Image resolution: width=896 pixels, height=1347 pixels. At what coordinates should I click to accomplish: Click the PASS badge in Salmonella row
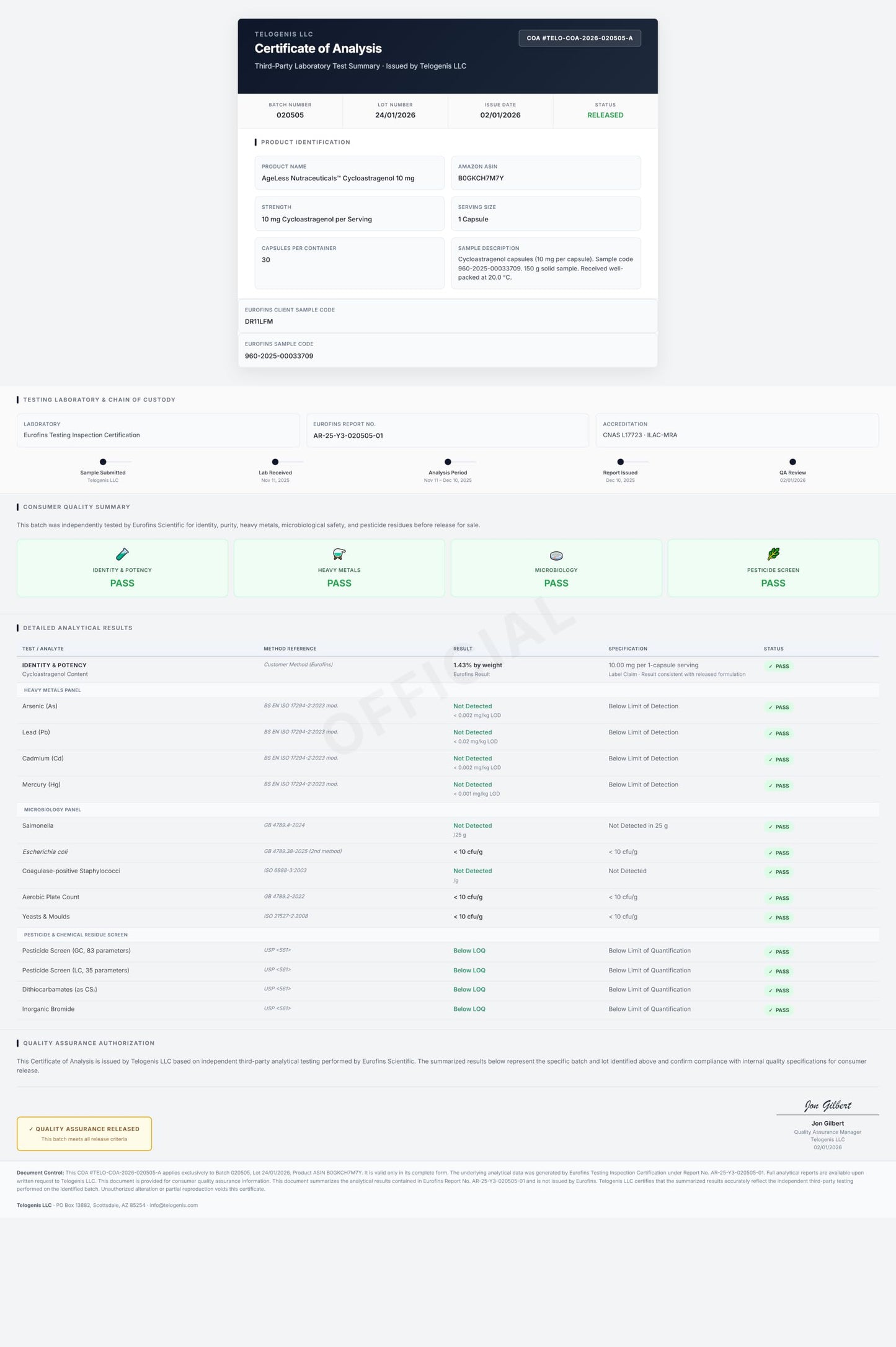(779, 827)
